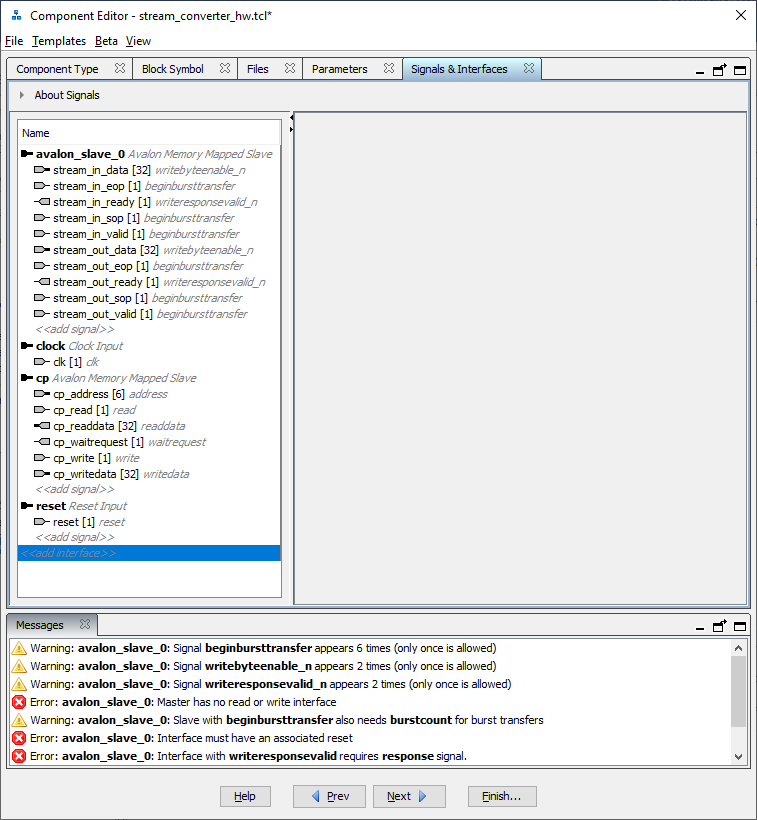The image size is (757, 820).
Task: Minimize the Messages panel
Action: pos(700,626)
